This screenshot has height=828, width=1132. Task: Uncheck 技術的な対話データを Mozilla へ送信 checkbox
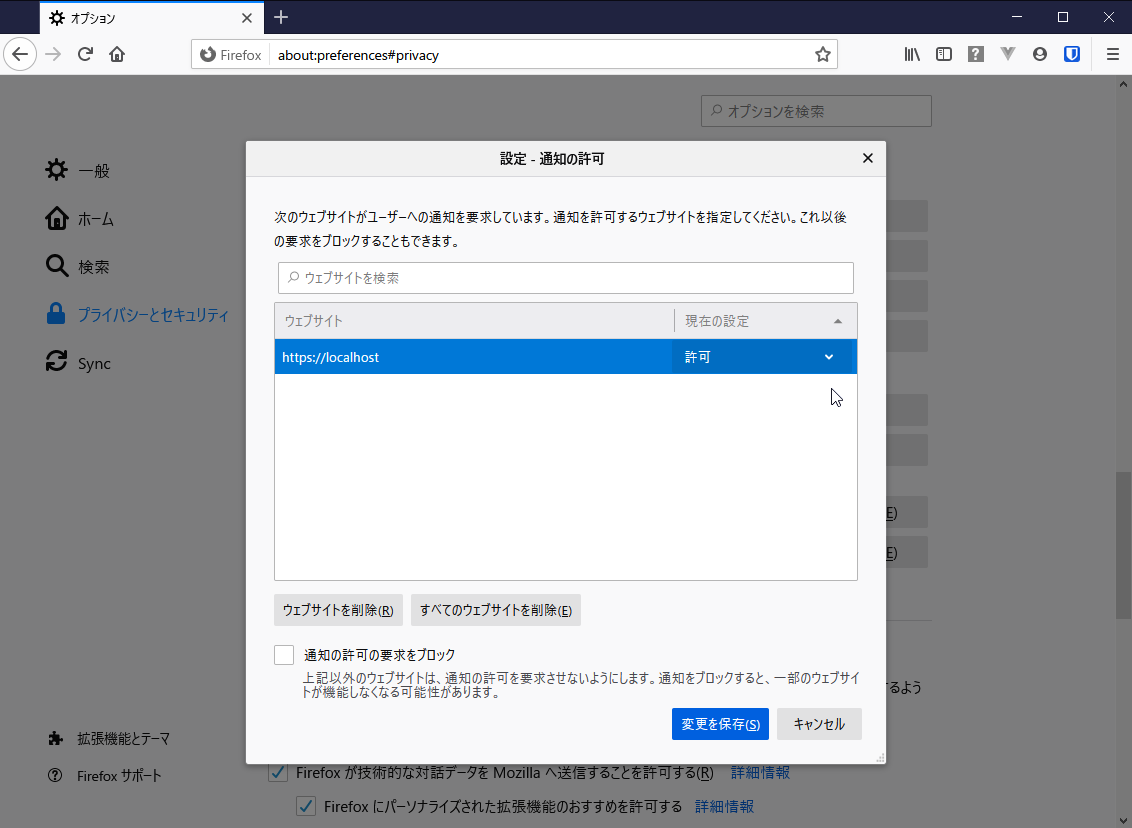278,772
